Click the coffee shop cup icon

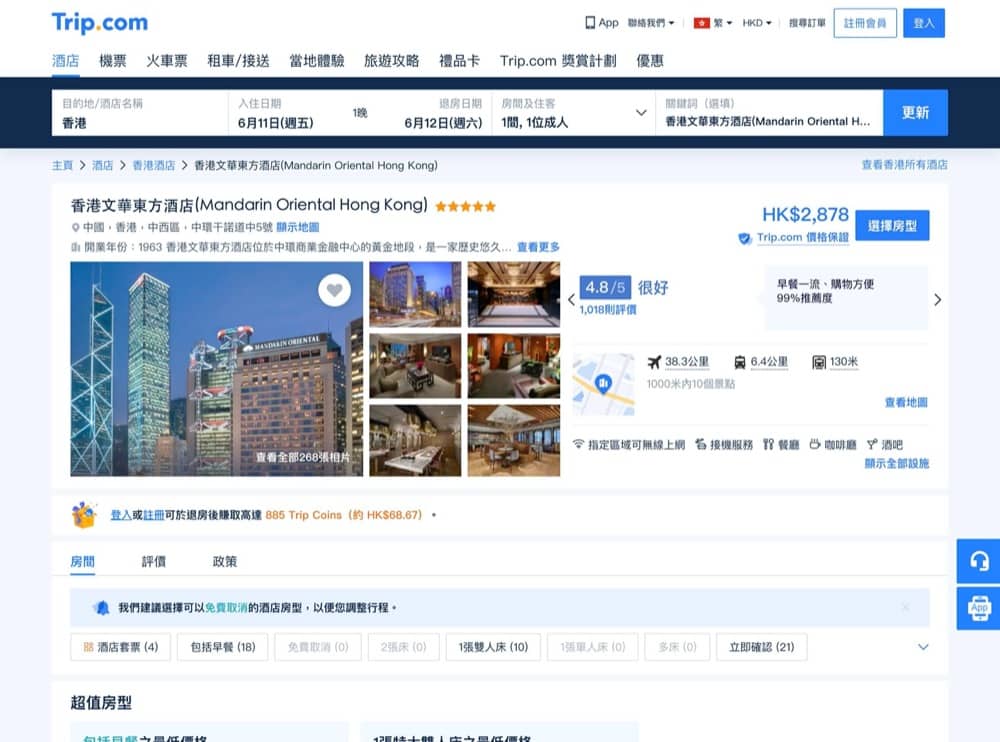(814, 444)
